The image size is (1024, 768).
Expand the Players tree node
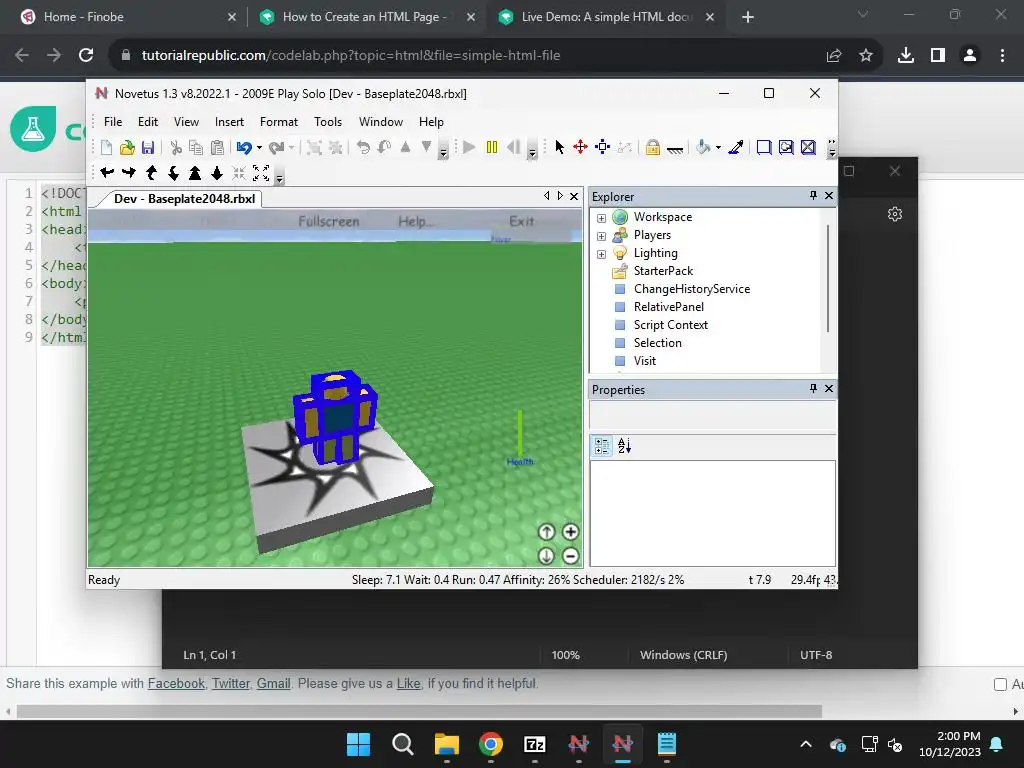click(x=601, y=236)
